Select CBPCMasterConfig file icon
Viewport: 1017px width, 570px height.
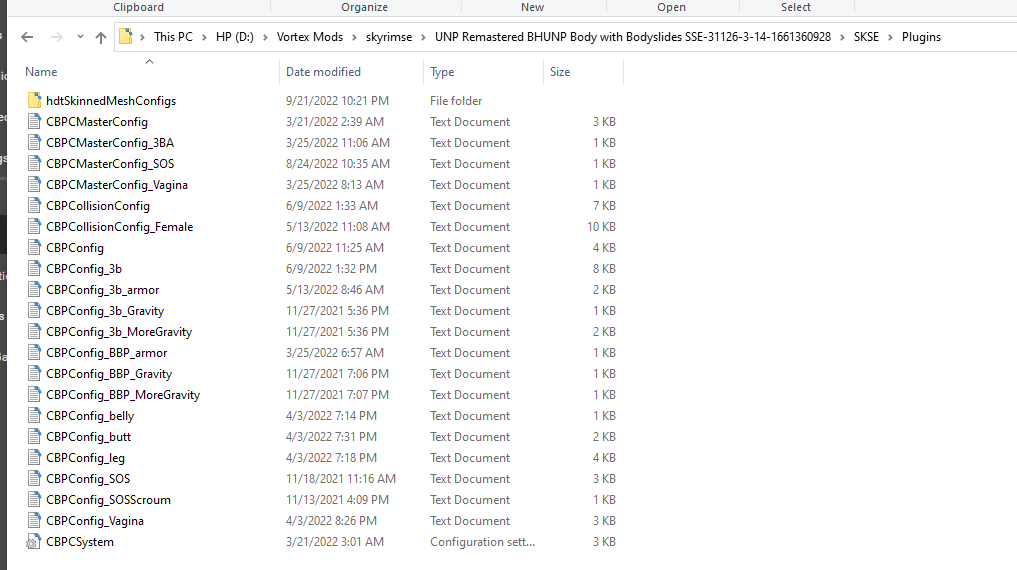pyautogui.click(x=34, y=121)
